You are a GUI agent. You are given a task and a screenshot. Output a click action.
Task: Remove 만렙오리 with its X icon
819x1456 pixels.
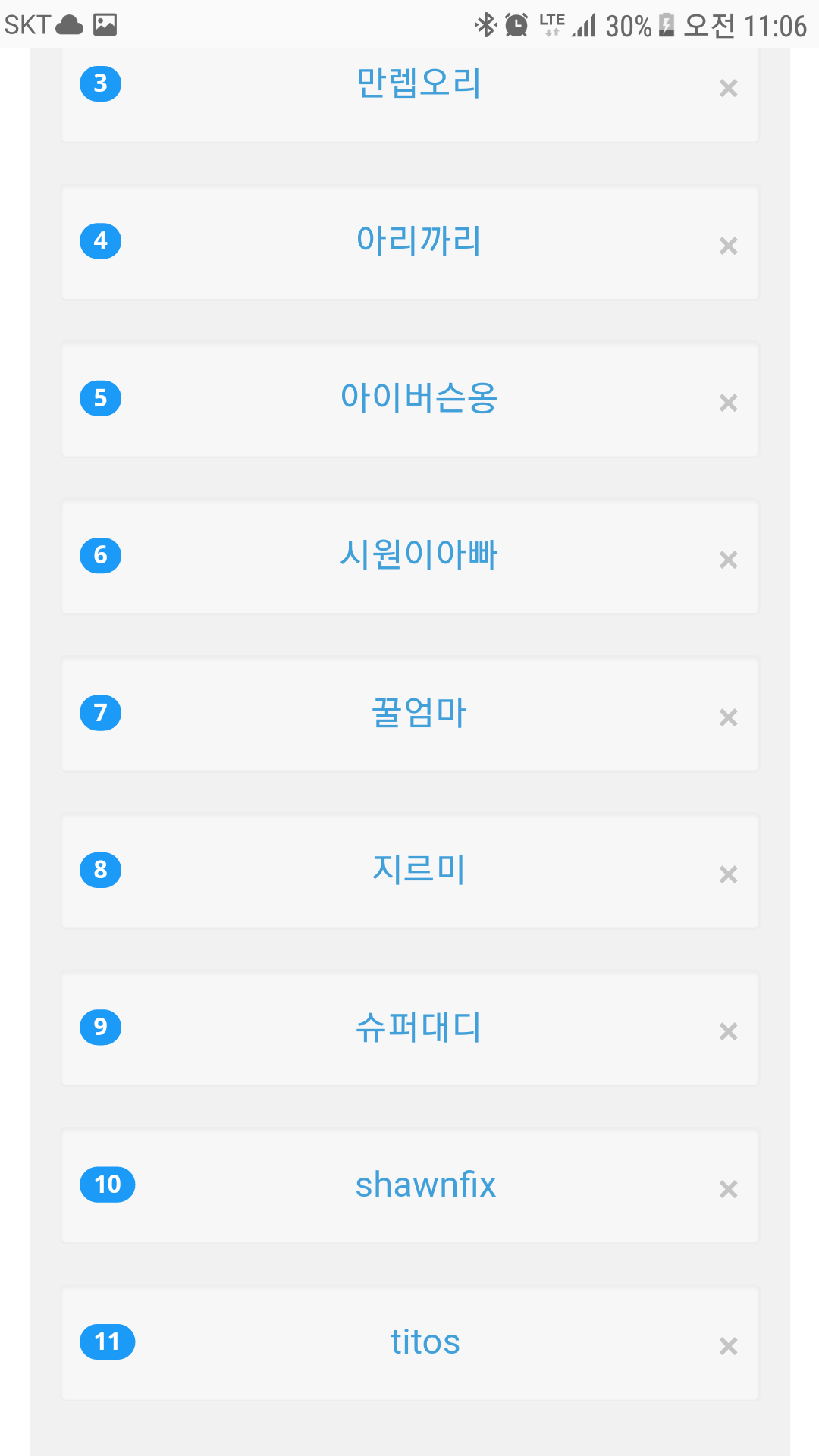pos(728,89)
